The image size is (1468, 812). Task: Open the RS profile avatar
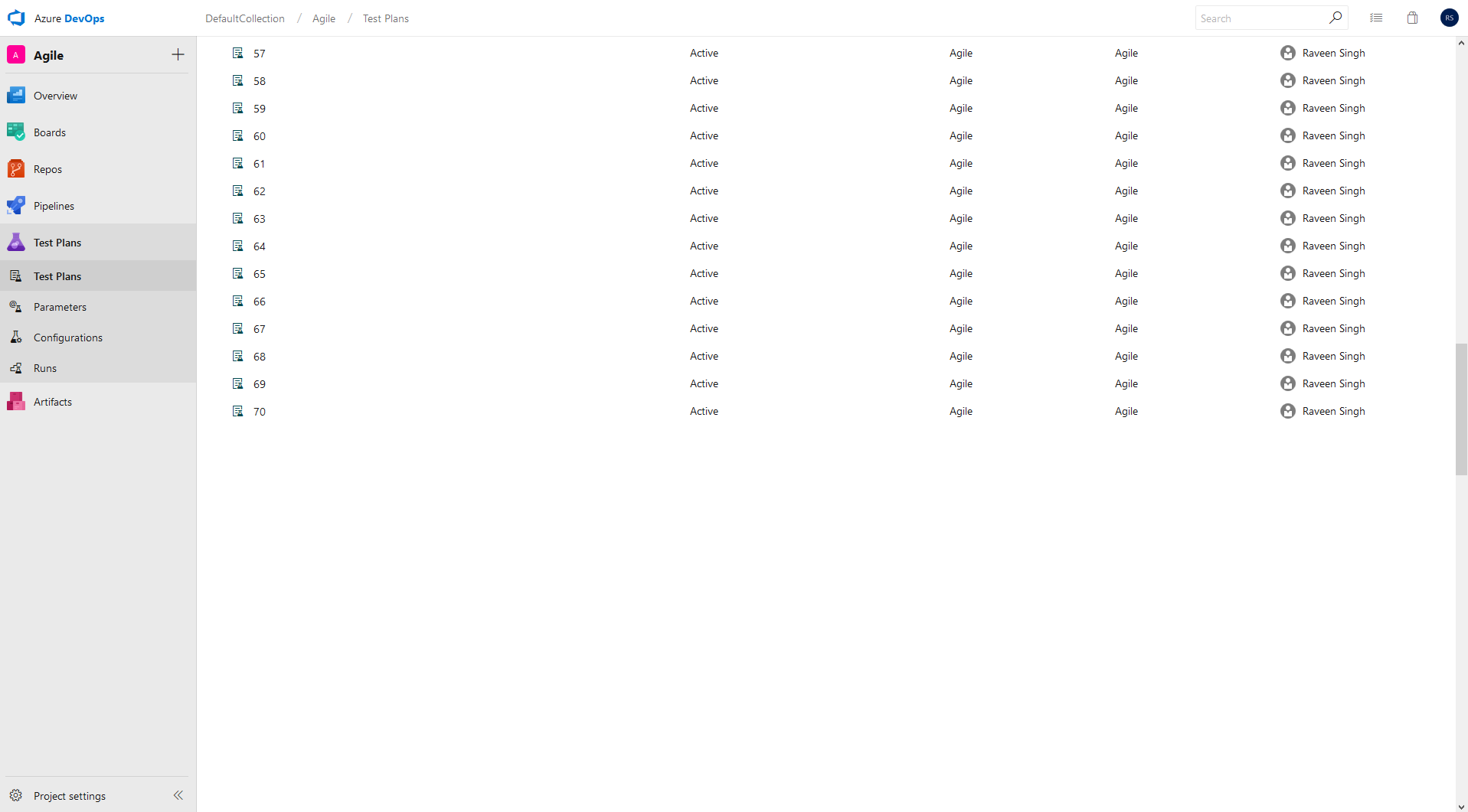(1448, 18)
